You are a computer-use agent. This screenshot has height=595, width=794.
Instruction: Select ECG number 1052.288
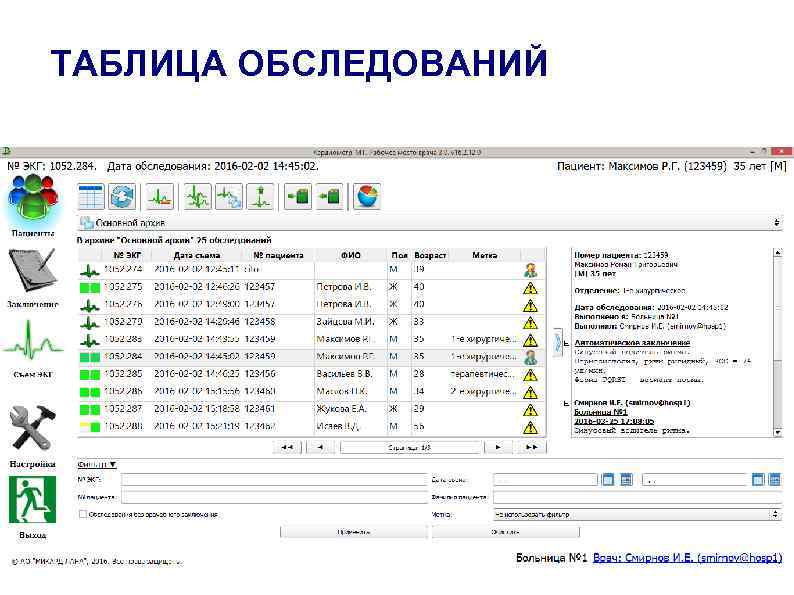[123, 426]
